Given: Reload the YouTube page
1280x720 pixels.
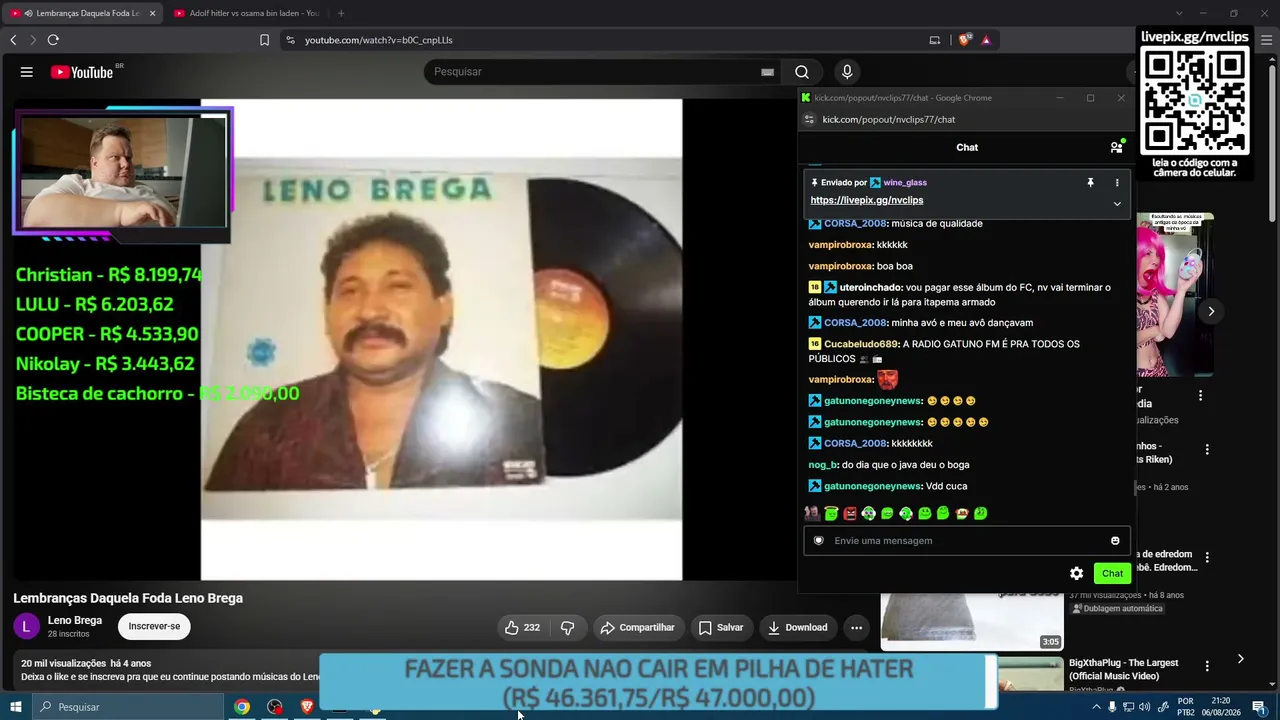Looking at the screenshot, I should pyautogui.click(x=53, y=40).
